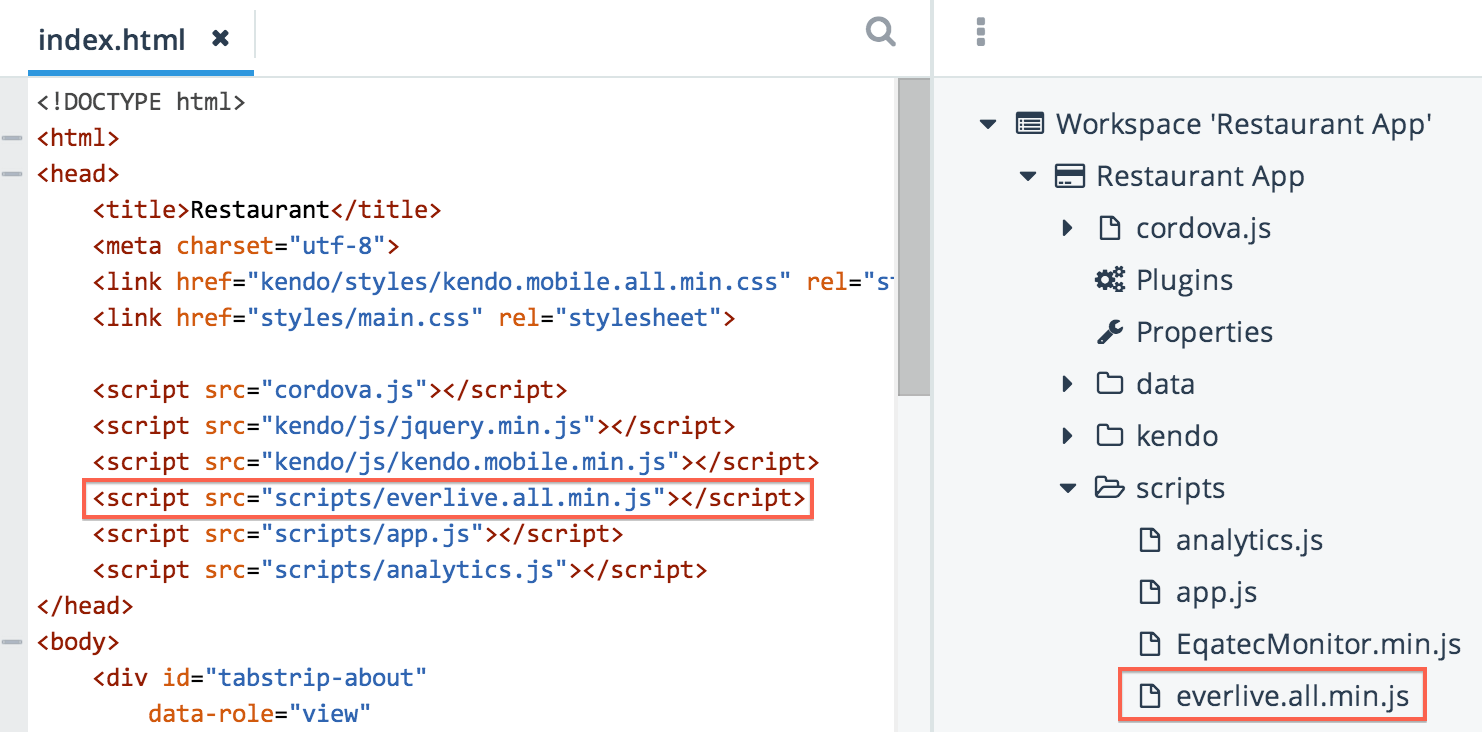Select the scripts folder label

coord(1181,489)
